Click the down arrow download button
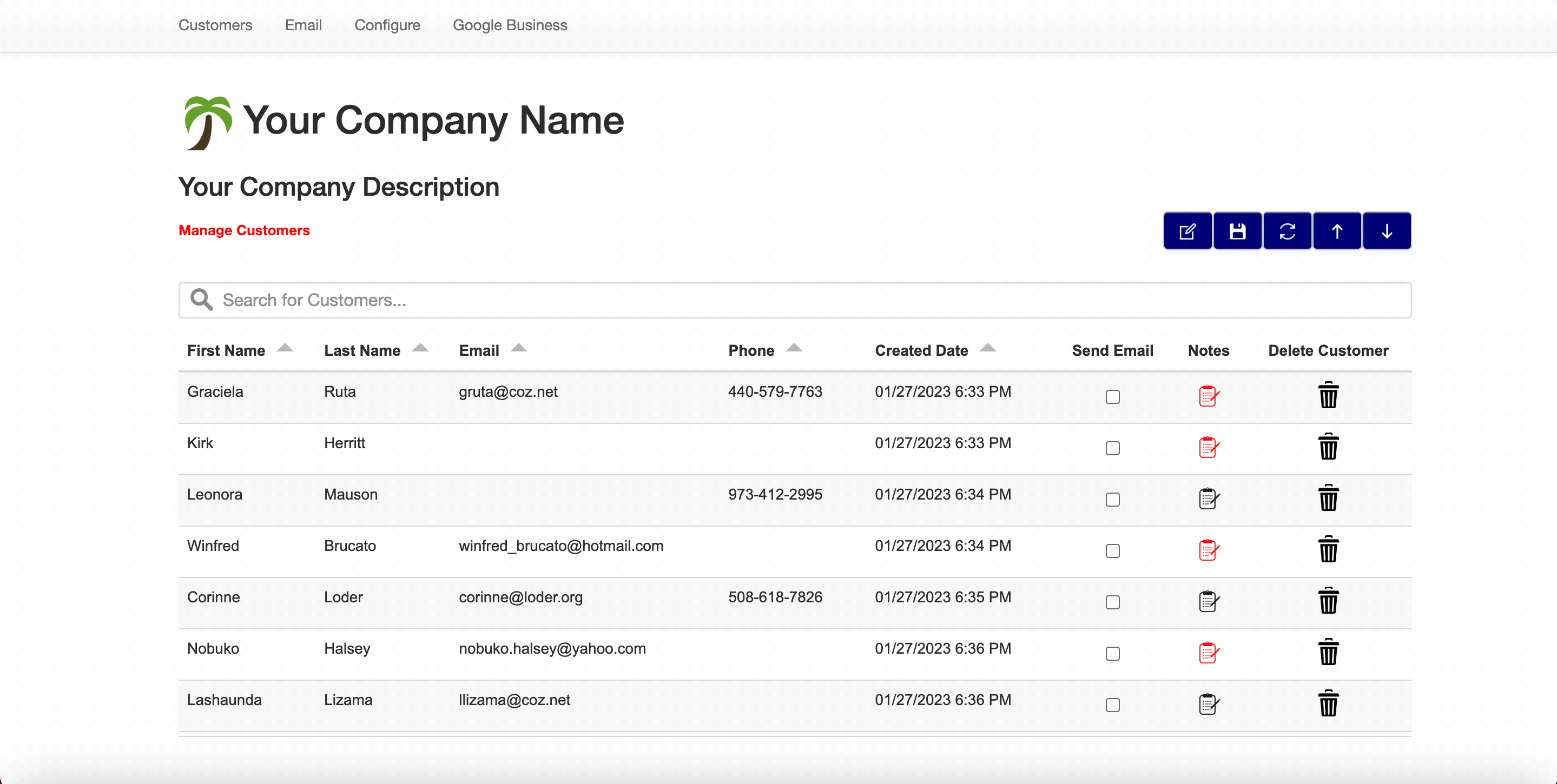This screenshot has width=1557, height=784. pyautogui.click(x=1387, y=231)
